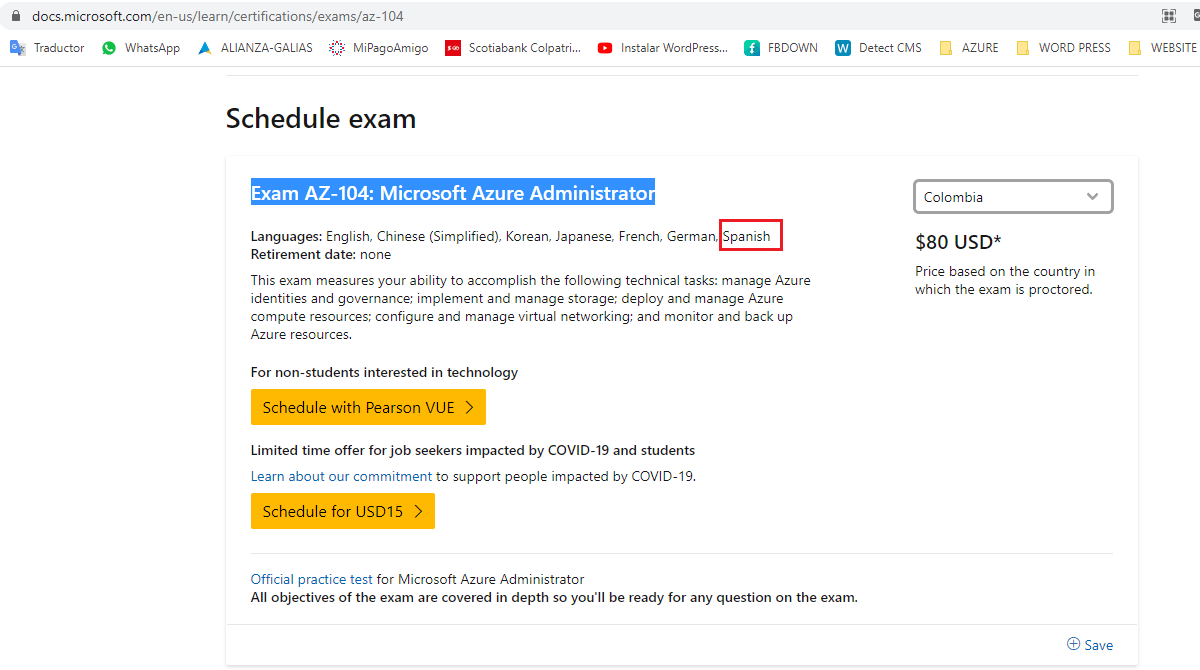Click 'All objectives of the exam' text
Viewport: 1200px width, 670px height.
(554, 598)
